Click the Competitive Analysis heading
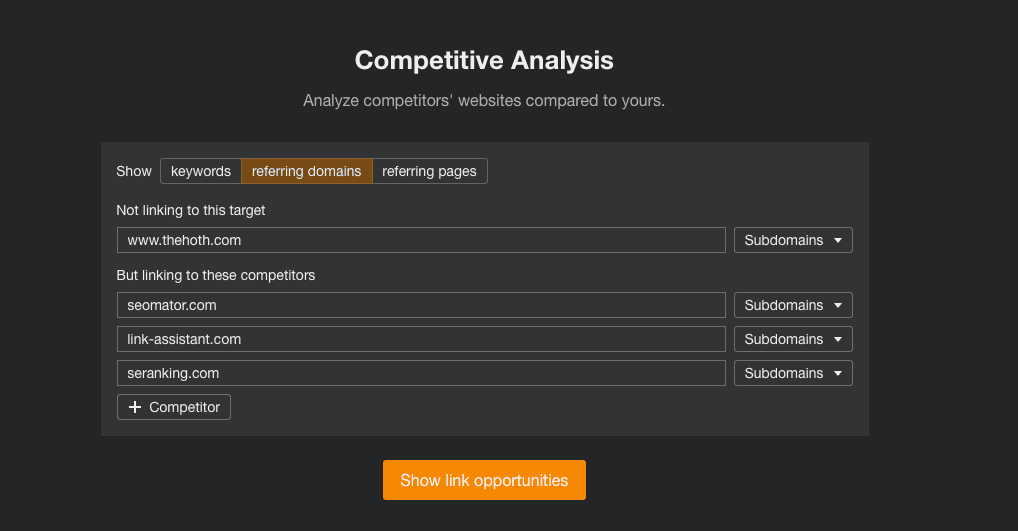1018x531 pixels. 484,60
